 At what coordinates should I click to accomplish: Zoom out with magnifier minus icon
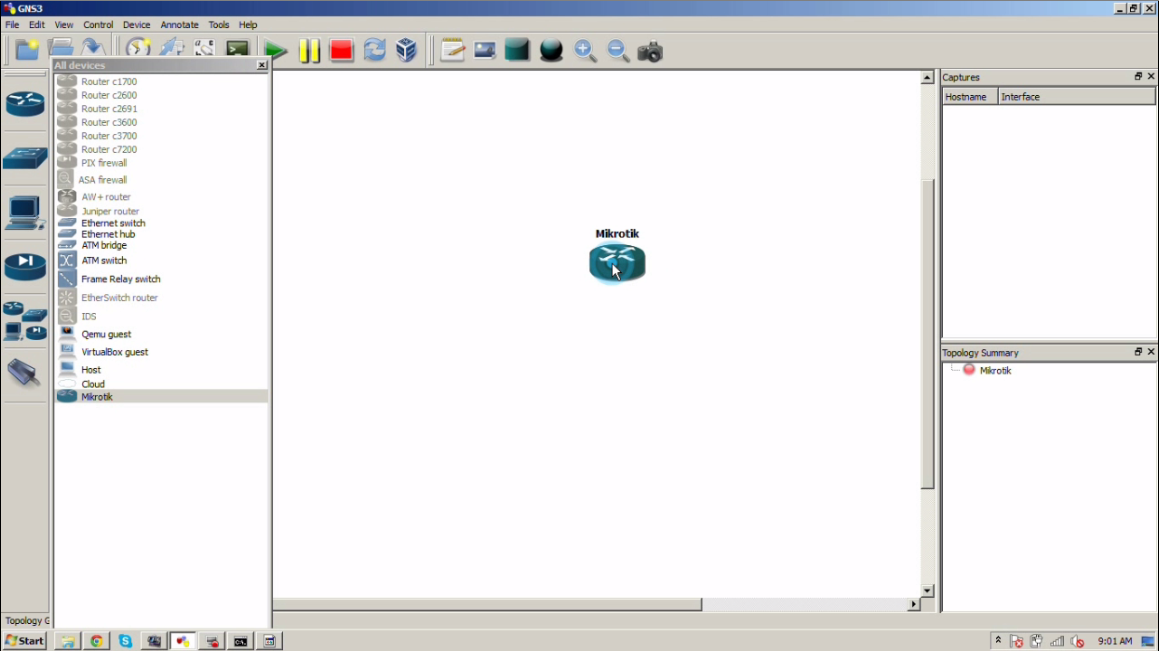click(x=618, y=50)
